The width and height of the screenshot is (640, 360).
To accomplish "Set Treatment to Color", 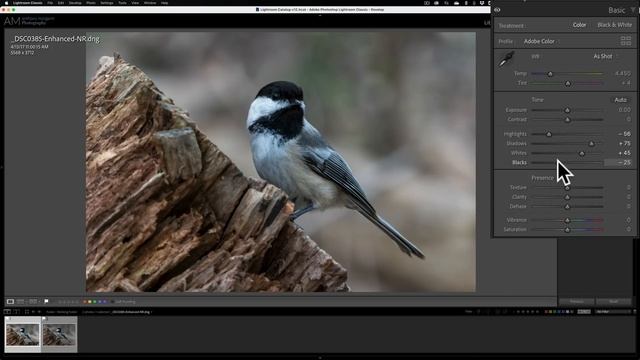I will (579, 25).
